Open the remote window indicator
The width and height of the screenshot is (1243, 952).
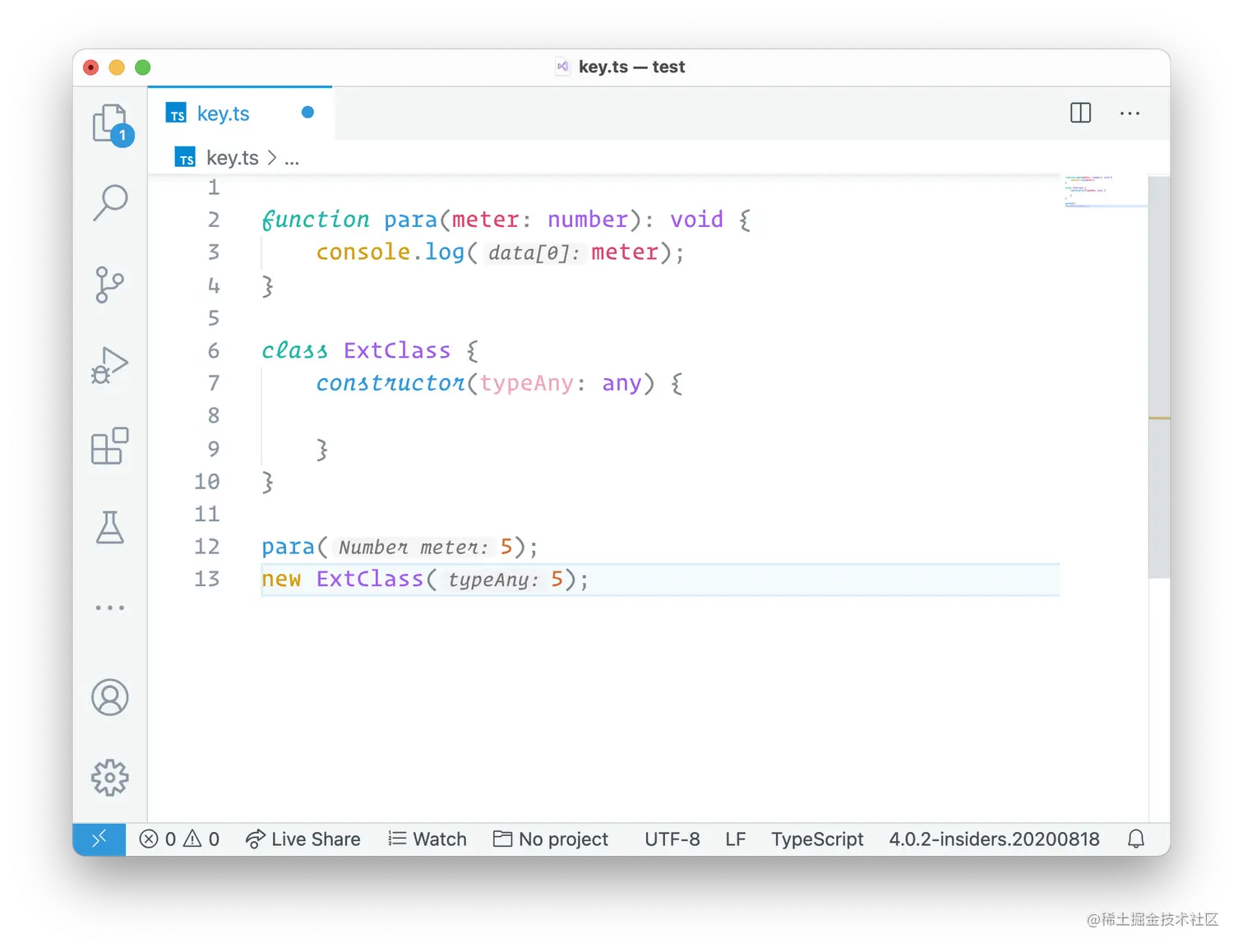(x=99, y=839)
